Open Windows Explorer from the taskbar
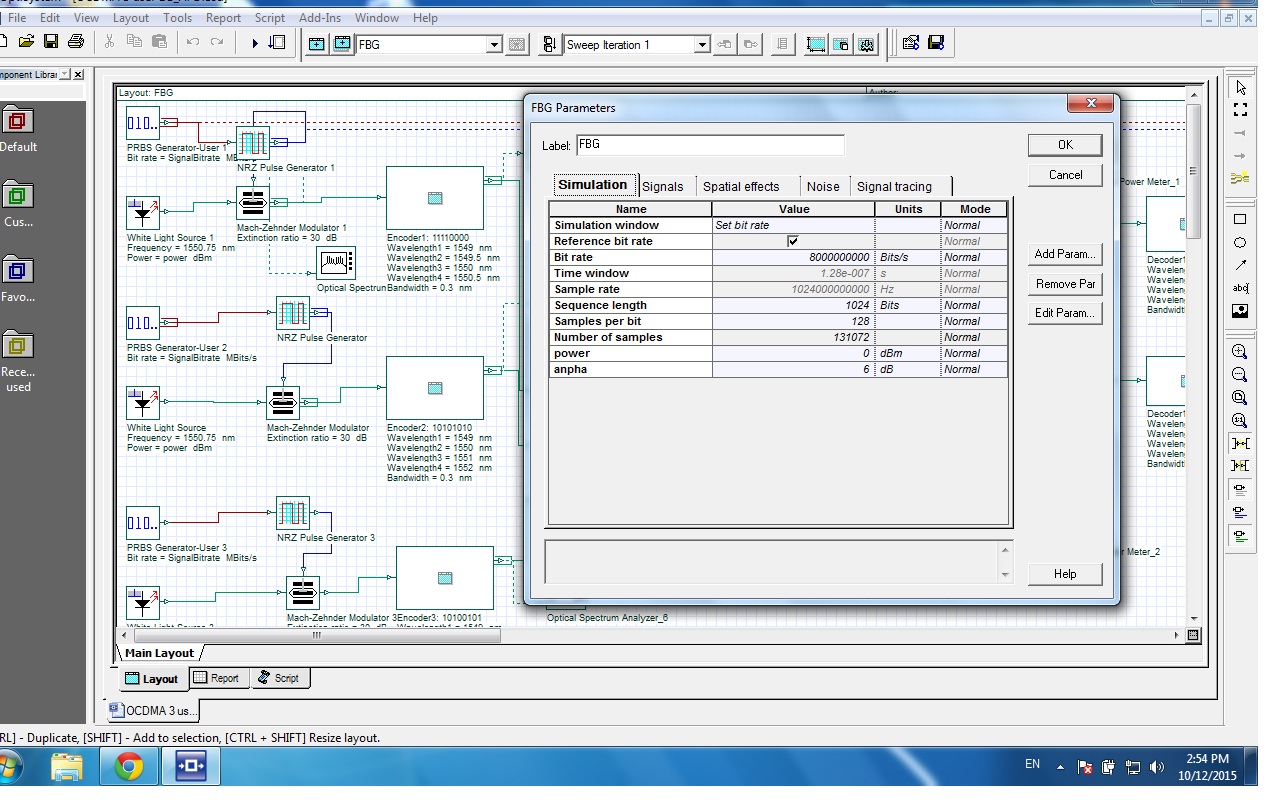 point(67,768)
